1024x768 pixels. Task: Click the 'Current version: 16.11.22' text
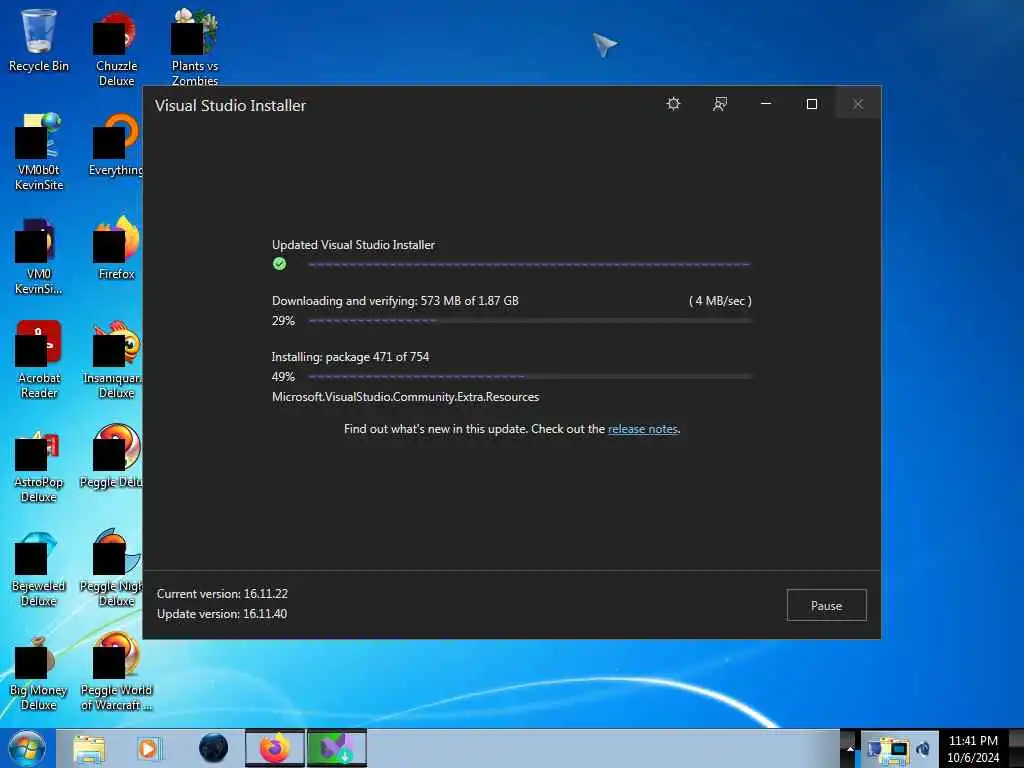[222, 594]
